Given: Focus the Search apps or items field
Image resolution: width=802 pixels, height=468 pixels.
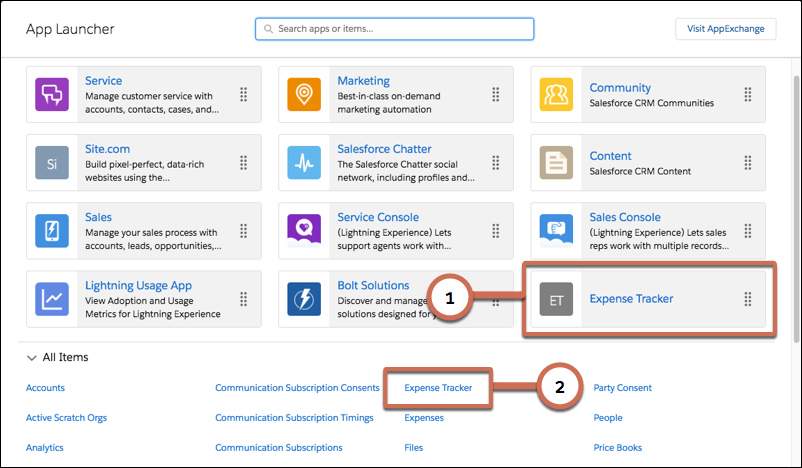Looking at the screenshot, I should tap(394, 29).
